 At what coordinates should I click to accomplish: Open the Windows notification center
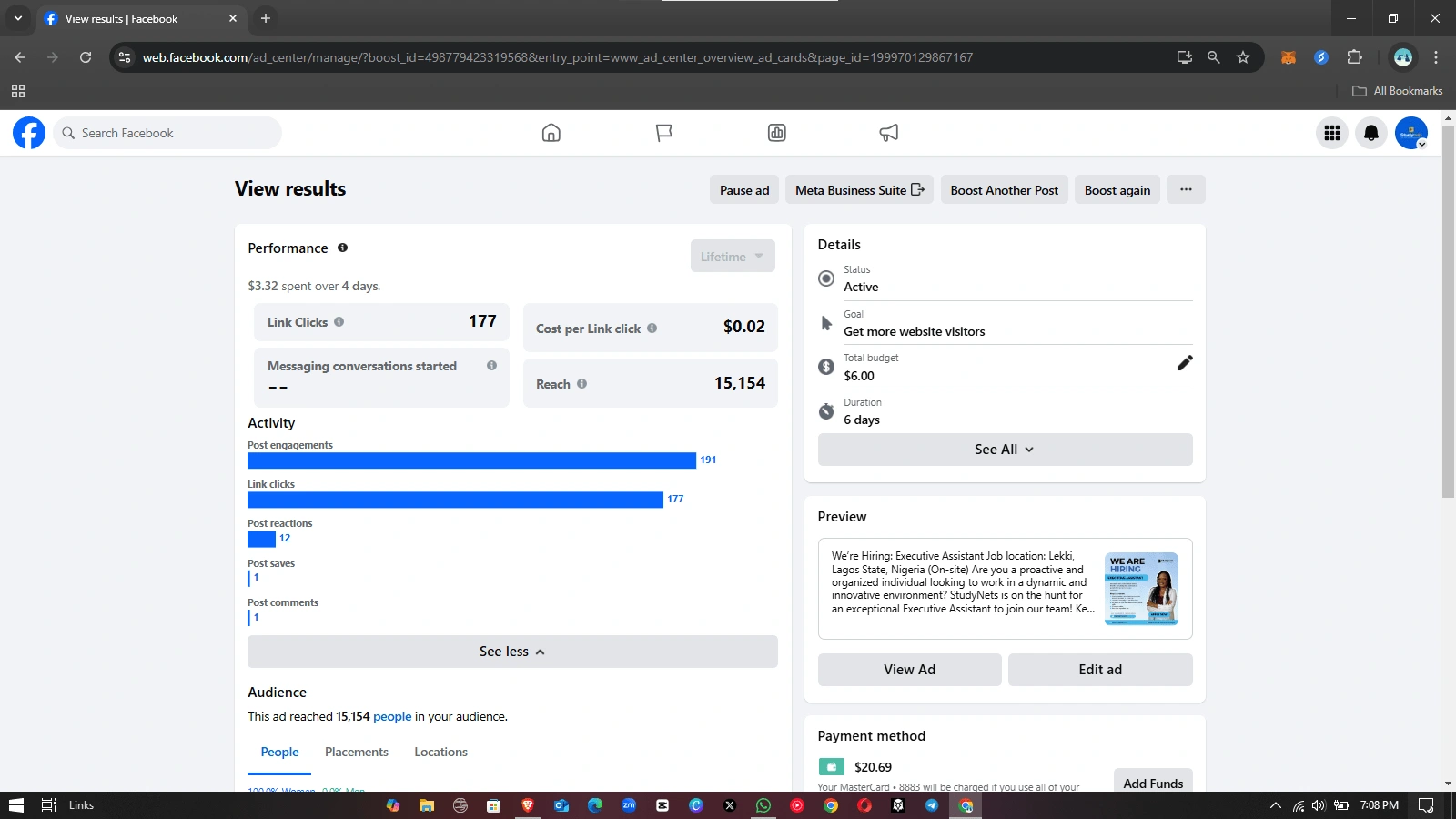[1426, 805]
